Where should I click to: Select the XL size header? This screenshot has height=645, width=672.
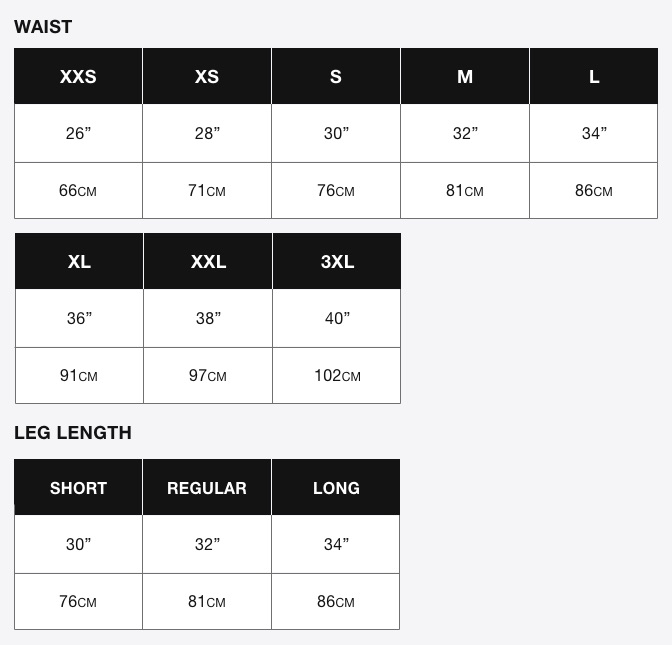point(79,261)
